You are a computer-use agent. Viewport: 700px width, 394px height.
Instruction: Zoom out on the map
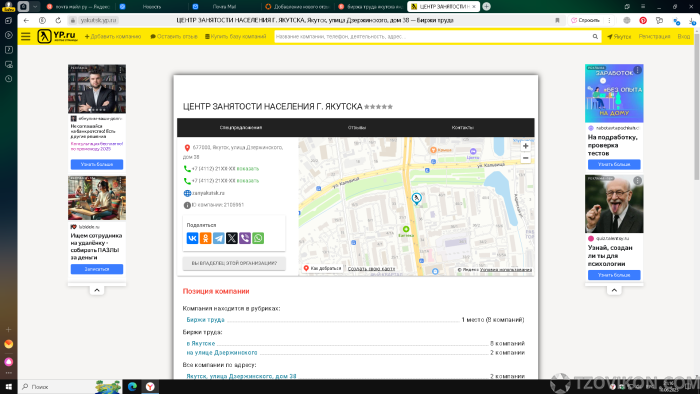[525, 158]
